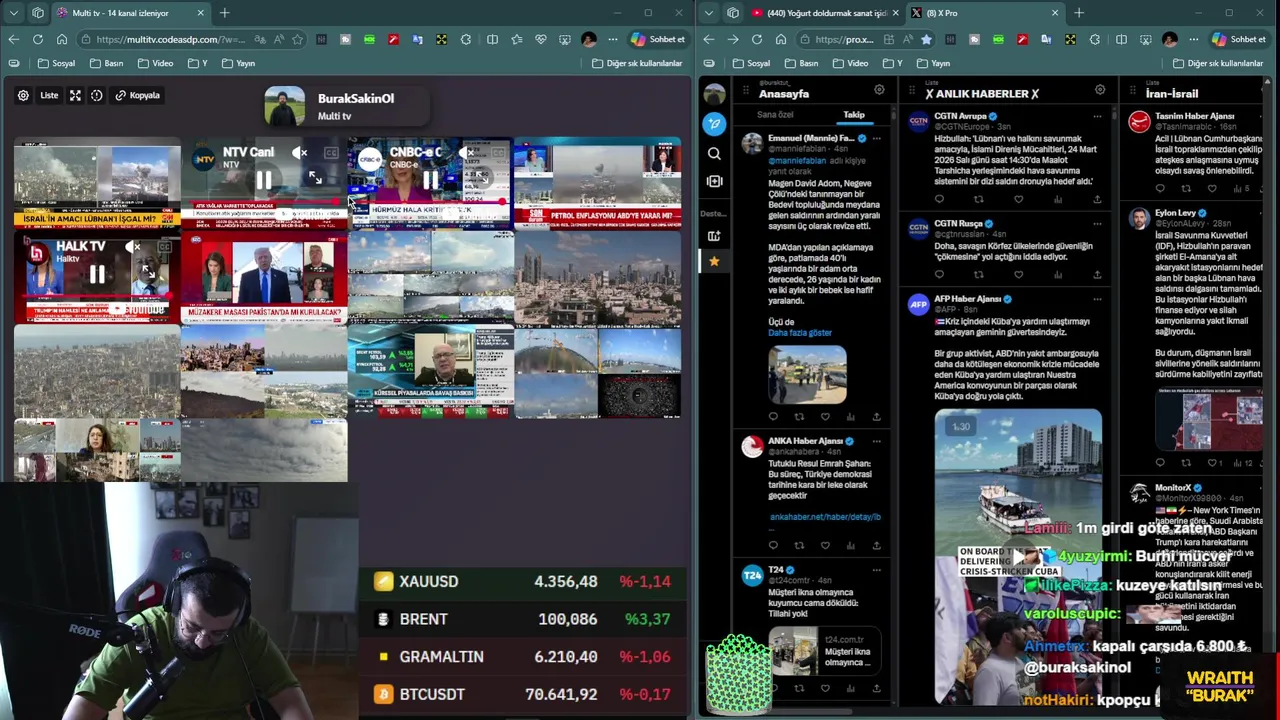Open home page in the Multi tv window
The image size is (1280, 720).
pos(61,39)
